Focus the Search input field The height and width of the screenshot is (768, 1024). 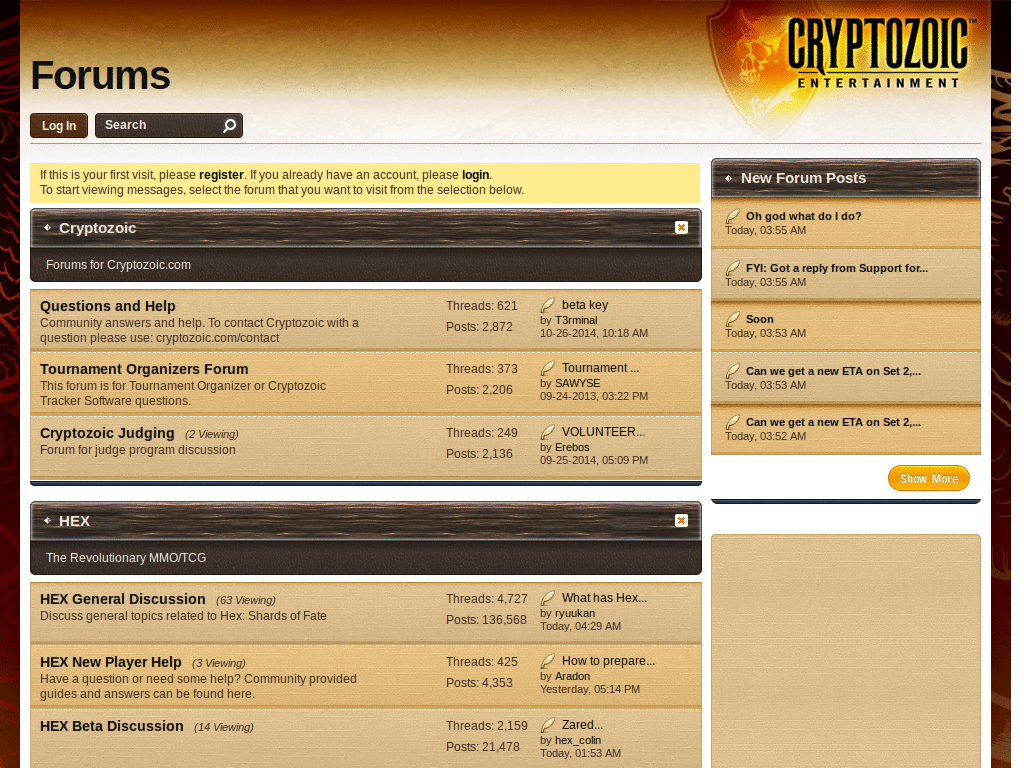click(x=159, y=125)
